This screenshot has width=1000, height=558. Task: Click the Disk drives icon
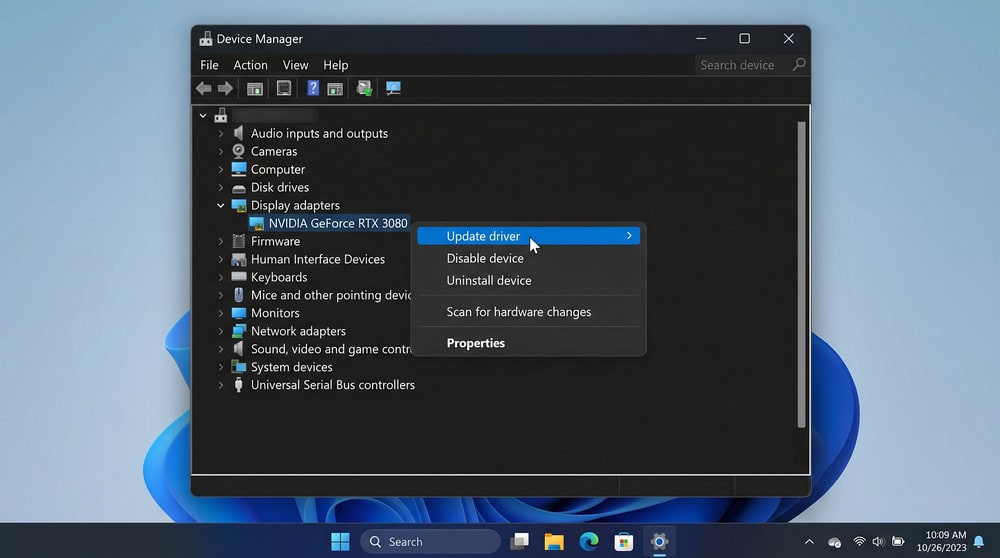pyautogui.click(x=239, y=187)
